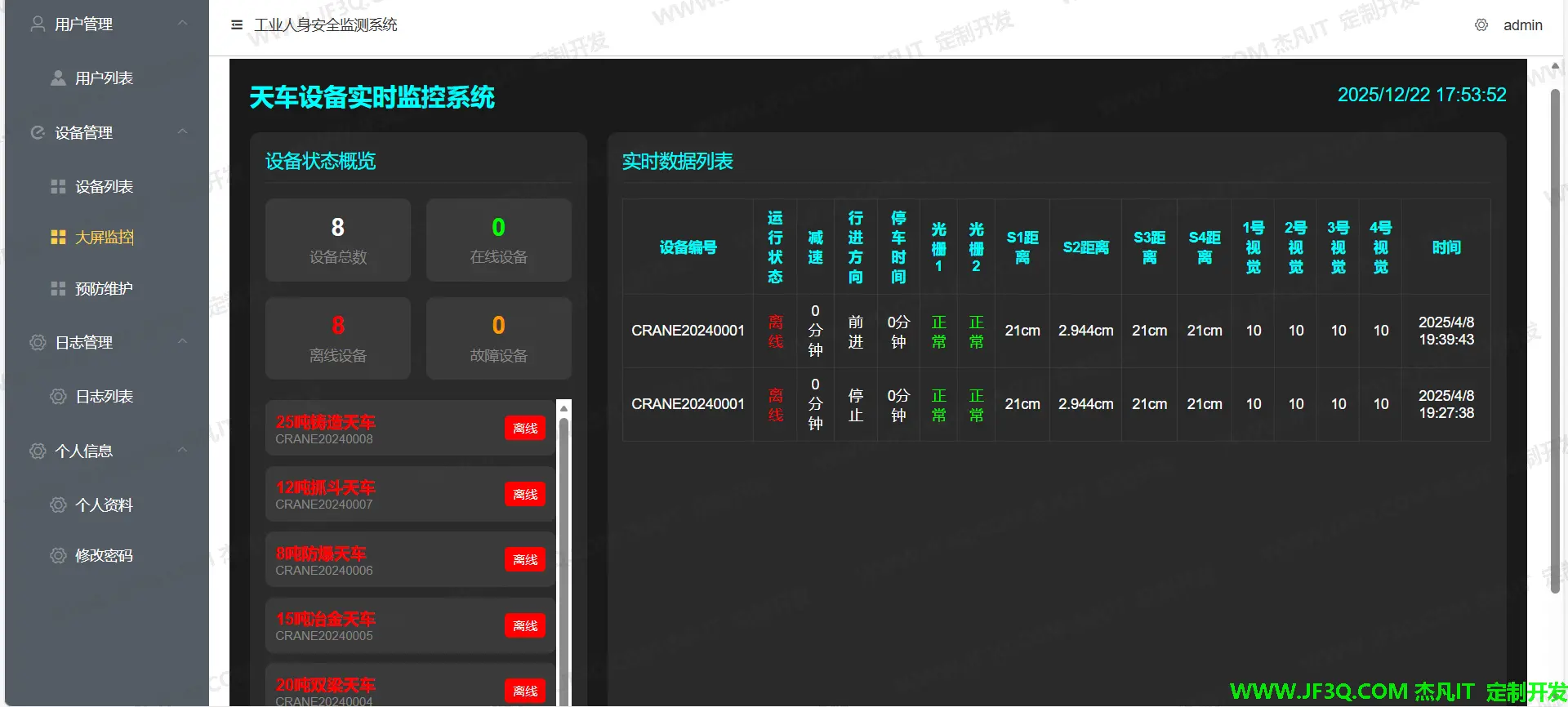Open the 大屏监控 menu item
The height and width of the screenshot is (707, 1568).
(x=105, y=238)
